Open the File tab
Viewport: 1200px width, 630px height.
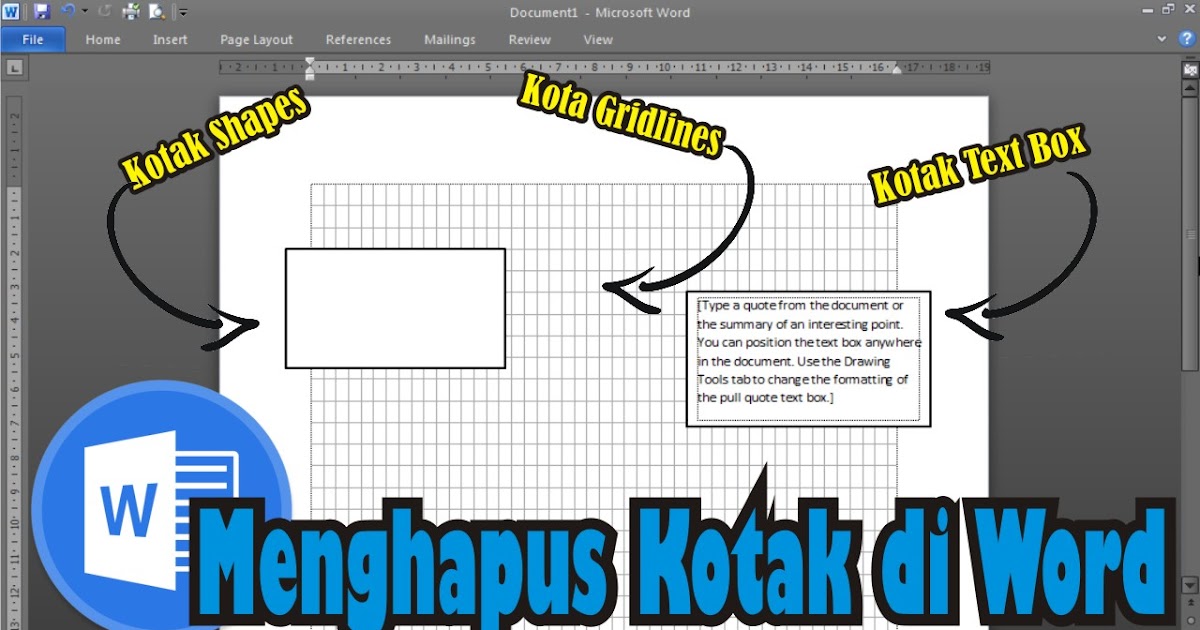click(33, 40)
